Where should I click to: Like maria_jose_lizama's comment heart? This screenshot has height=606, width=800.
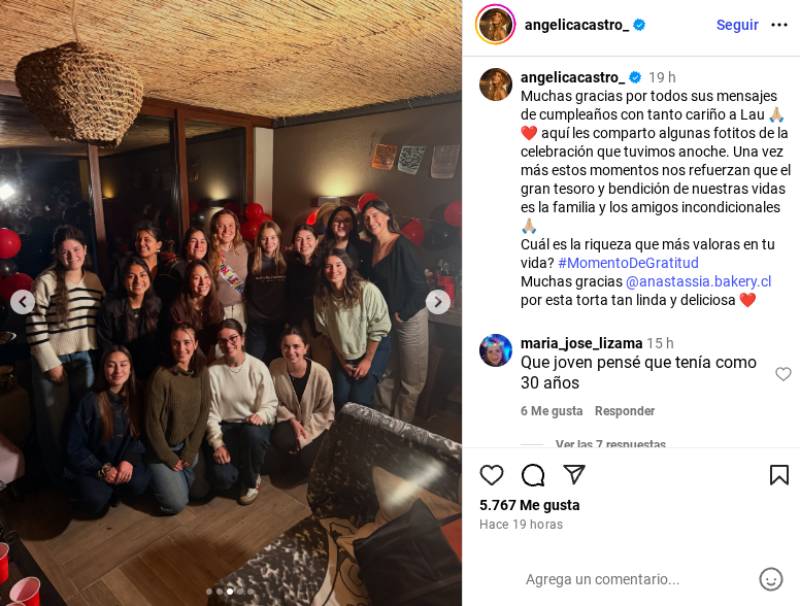[783, 374]
